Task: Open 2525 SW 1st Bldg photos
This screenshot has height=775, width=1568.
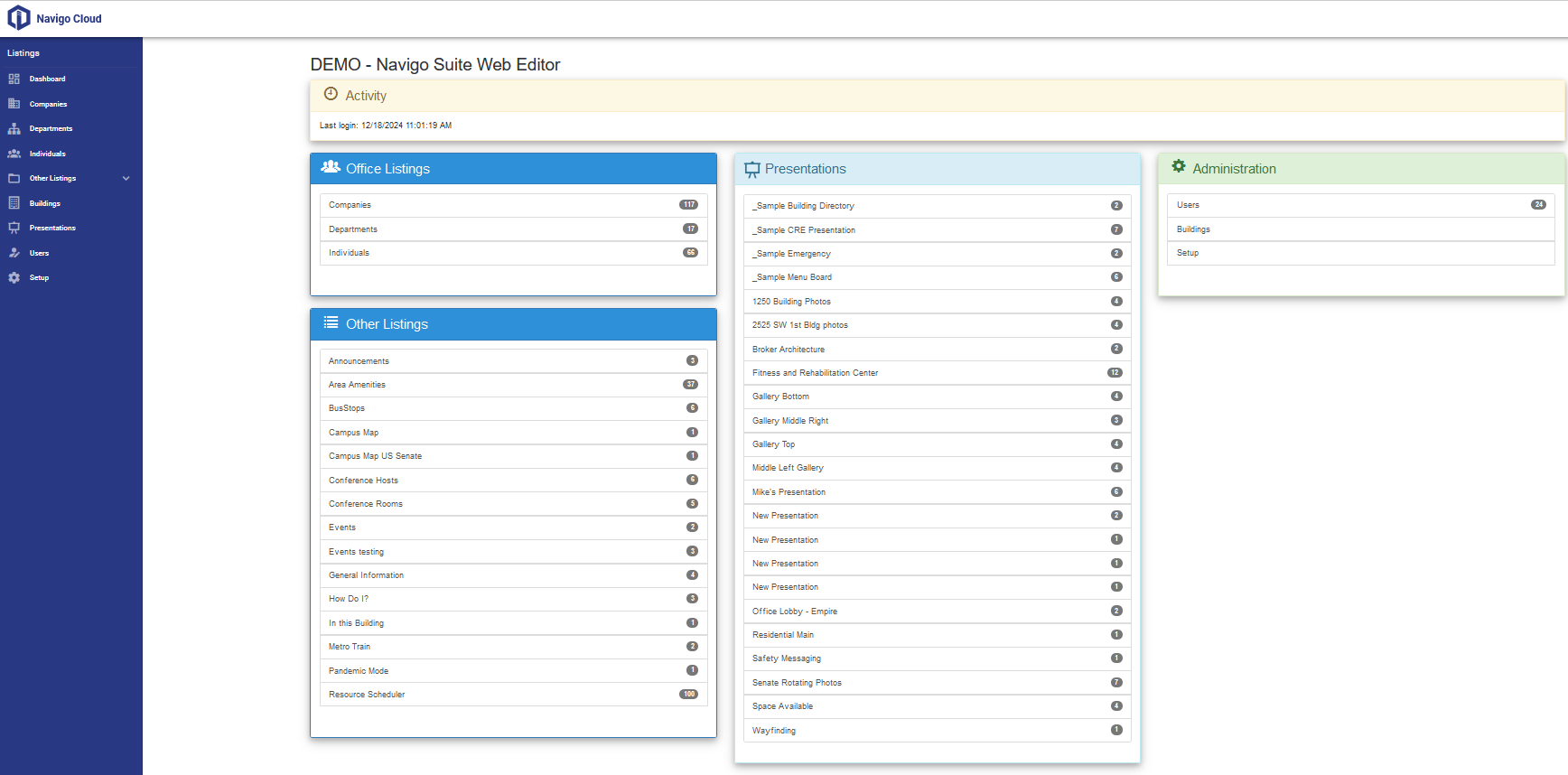Action: [x=938, y=325]
